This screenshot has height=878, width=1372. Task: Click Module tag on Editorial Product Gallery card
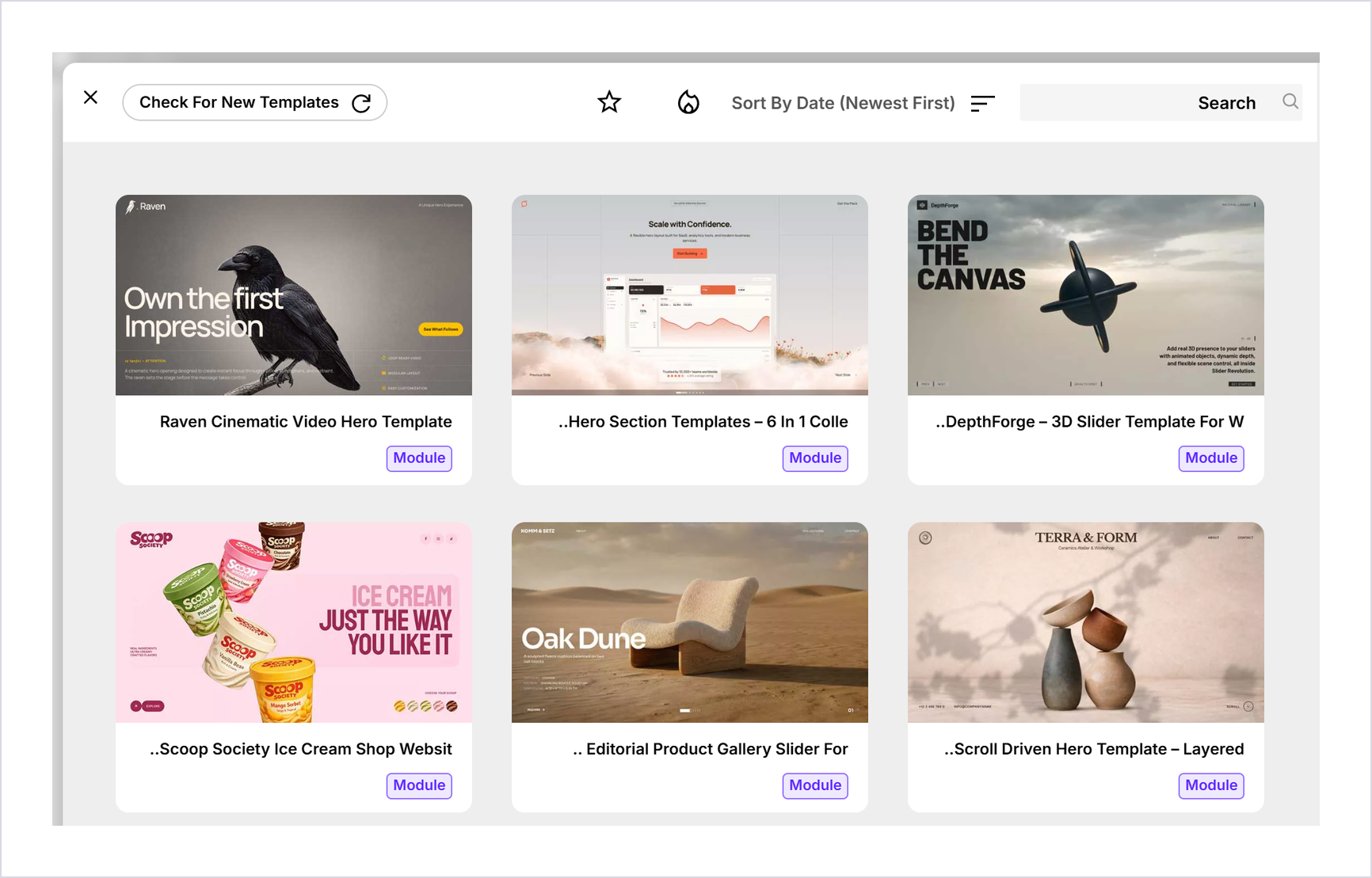[x=815, y=785]
